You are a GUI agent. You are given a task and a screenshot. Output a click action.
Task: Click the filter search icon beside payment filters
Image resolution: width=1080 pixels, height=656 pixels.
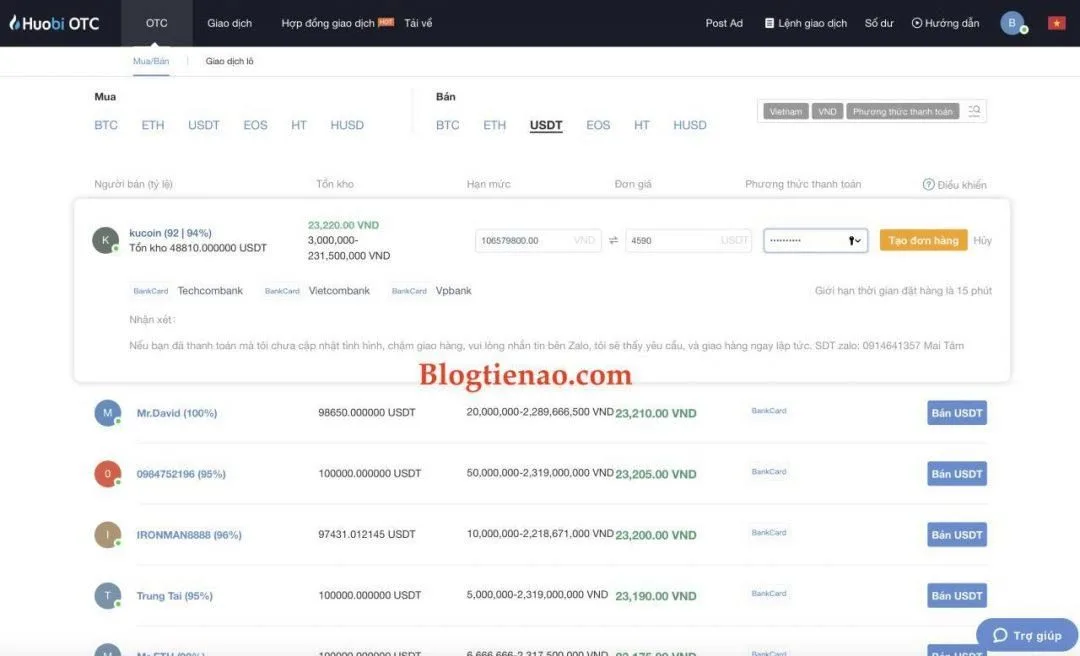pyautogui.click(x=974, y=110)
